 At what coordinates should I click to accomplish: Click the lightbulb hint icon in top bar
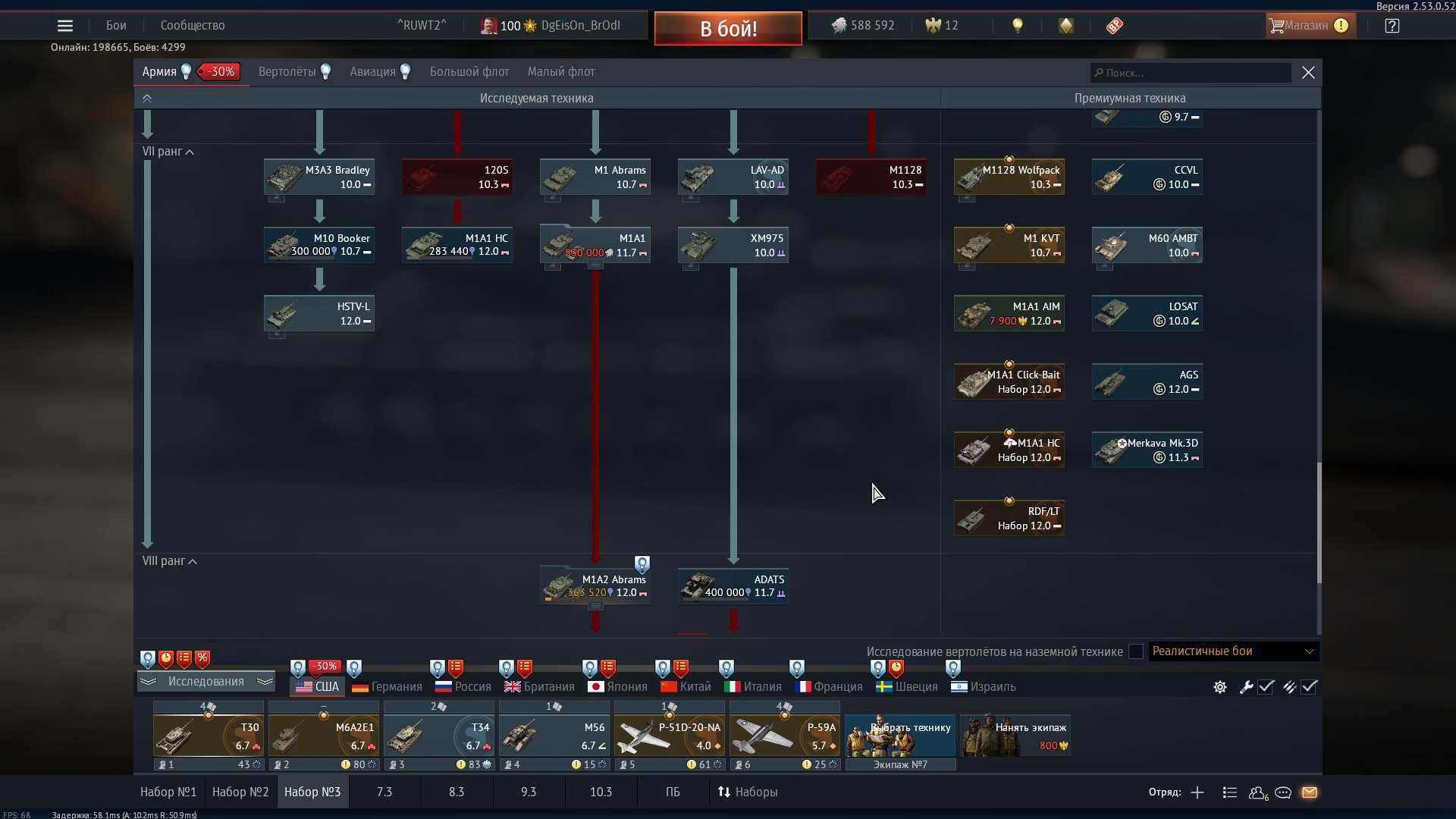(x=1017, y=25)
